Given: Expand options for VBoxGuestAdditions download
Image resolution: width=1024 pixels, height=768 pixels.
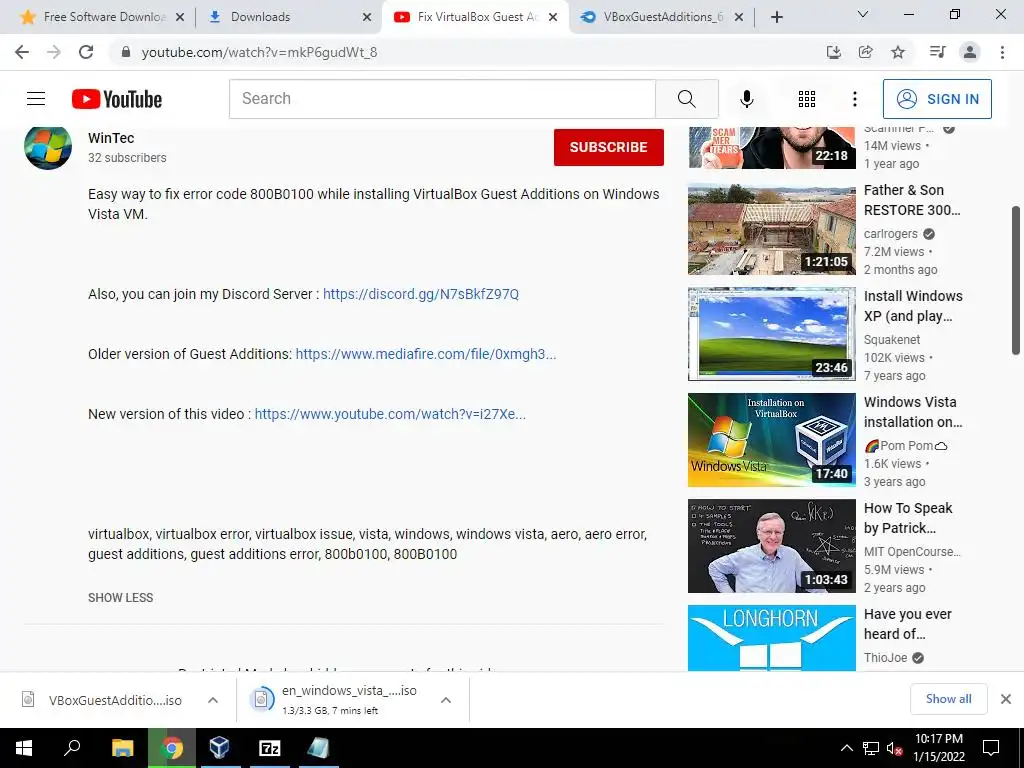Looking at the screenshot, I should [213, 700].
